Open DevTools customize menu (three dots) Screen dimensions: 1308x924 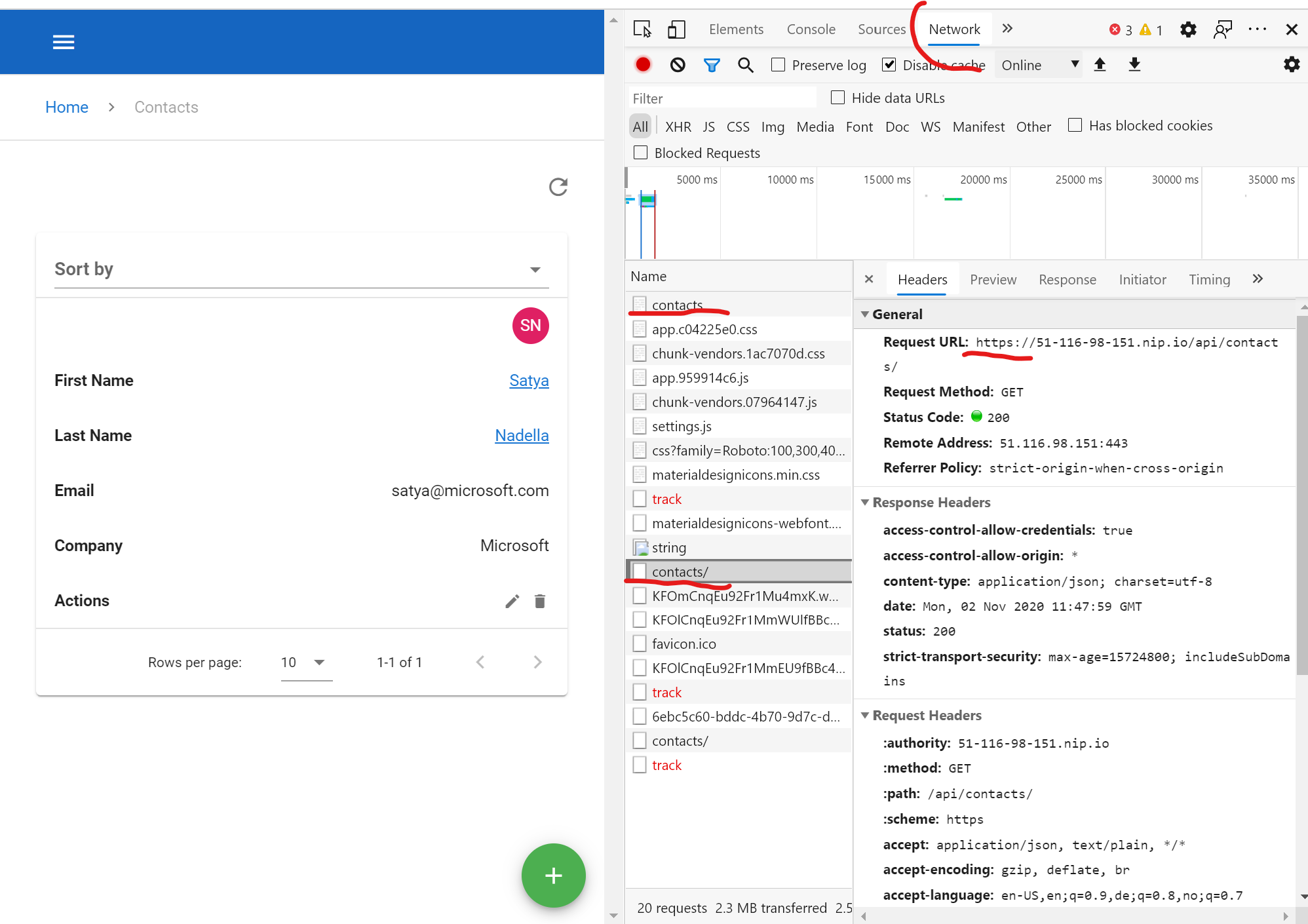pyautogui.click(x=1257, y=29)
